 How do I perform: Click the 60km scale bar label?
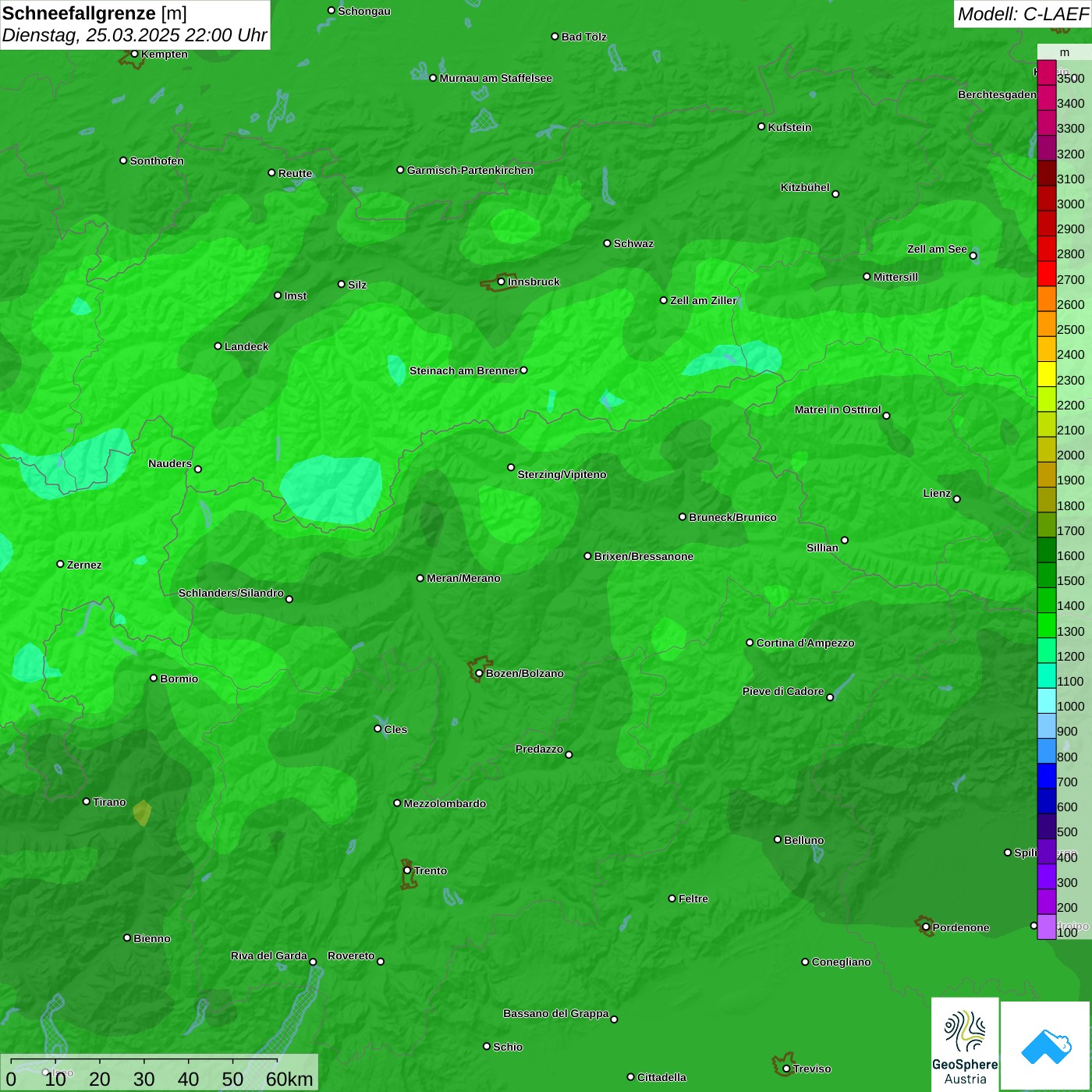coord(289,1079)
